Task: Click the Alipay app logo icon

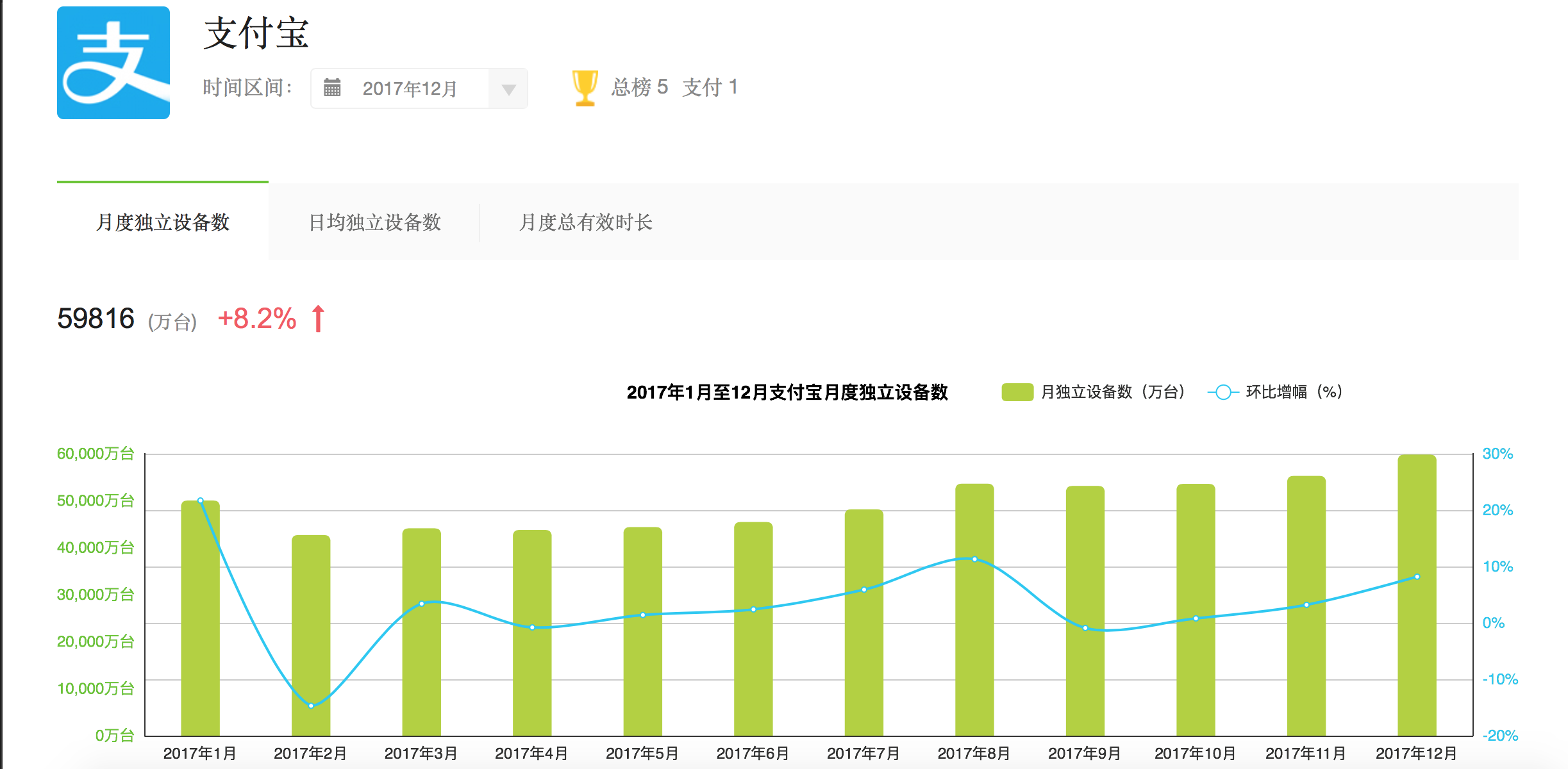Action: [113, 63]
